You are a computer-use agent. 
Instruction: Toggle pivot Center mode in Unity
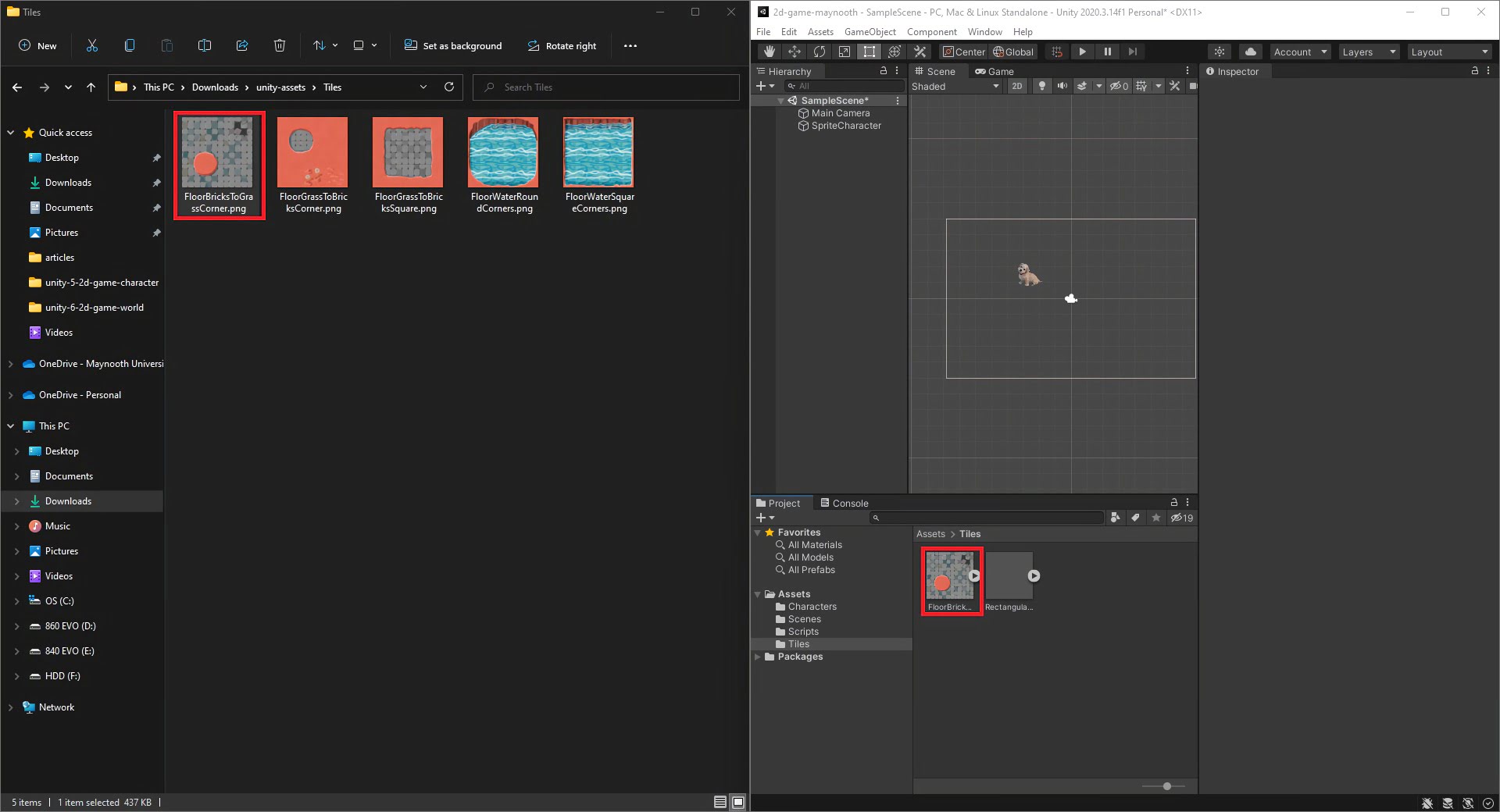[964, 52]
